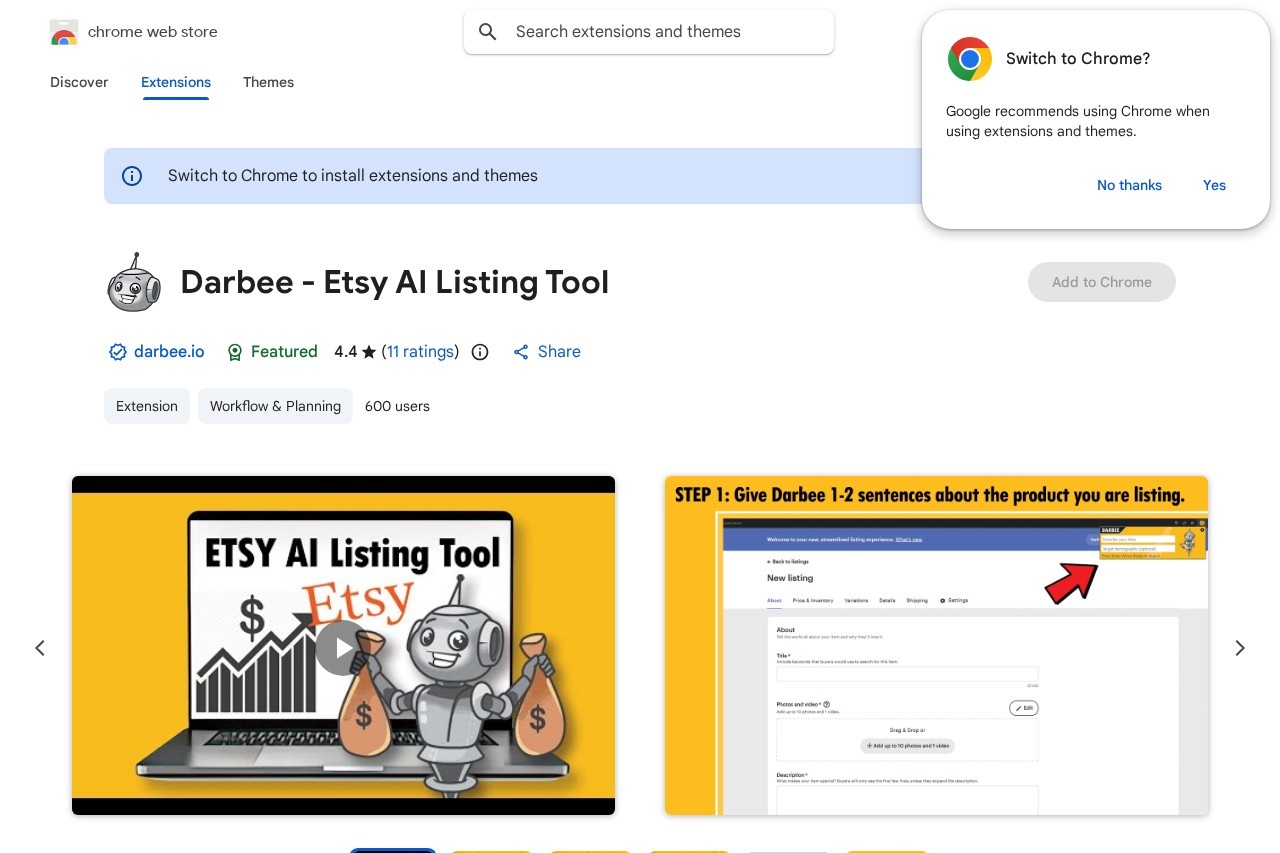Select the Extensions tab
1280x853 pixels.
pyautogui.click(x=176, y=82)
